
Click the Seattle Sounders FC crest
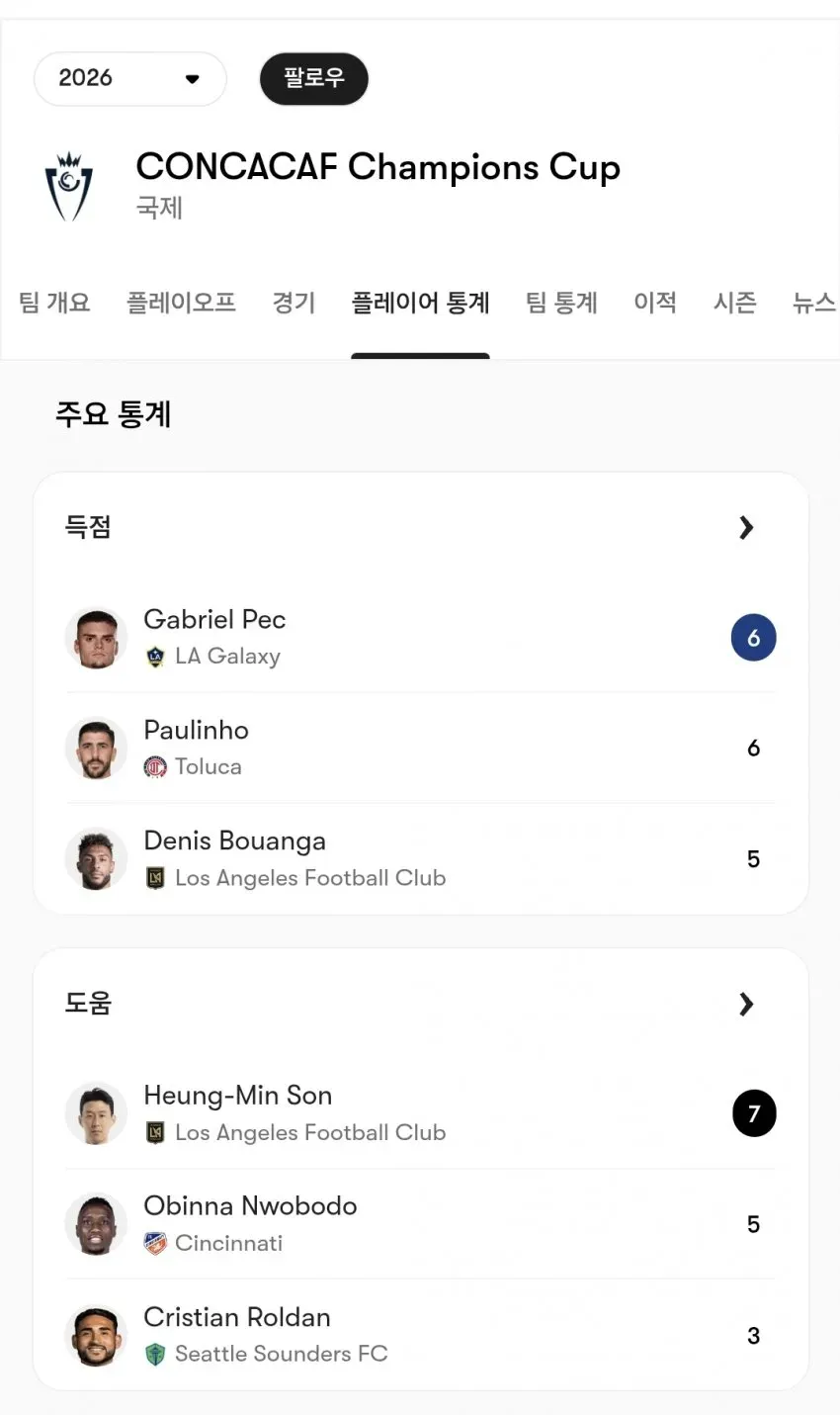point(155,1354)
